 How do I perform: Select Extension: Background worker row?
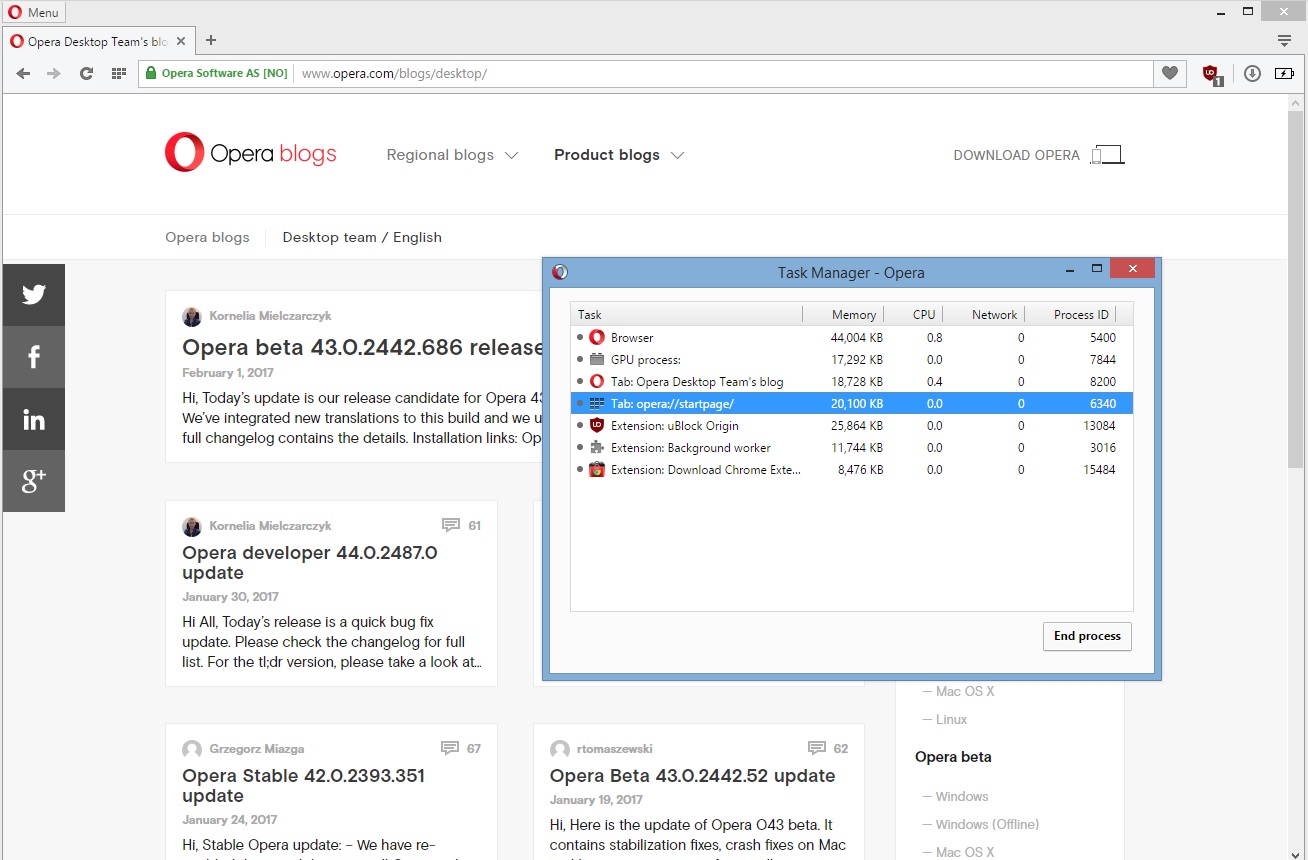point(851,447)
